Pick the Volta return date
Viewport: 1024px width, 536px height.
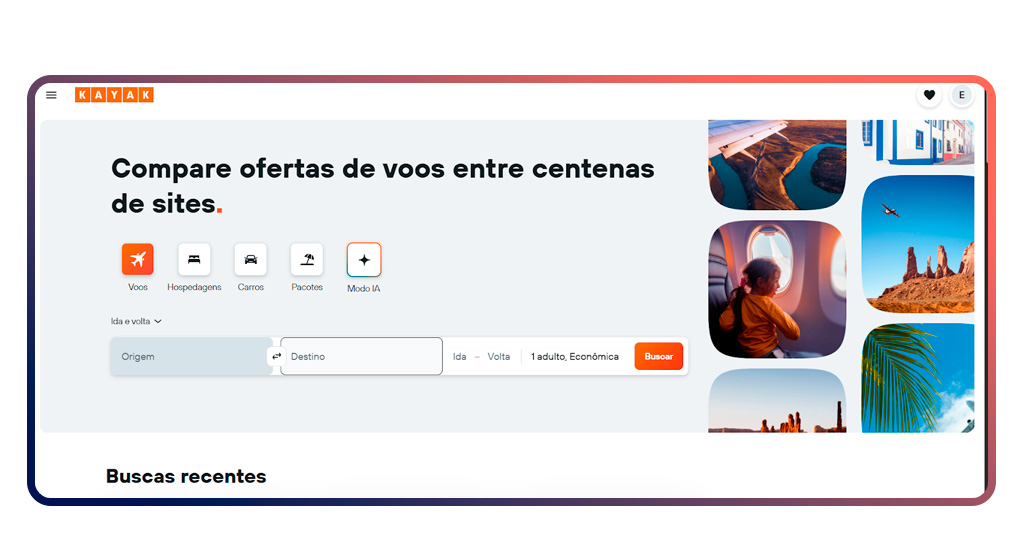[499, 356]
